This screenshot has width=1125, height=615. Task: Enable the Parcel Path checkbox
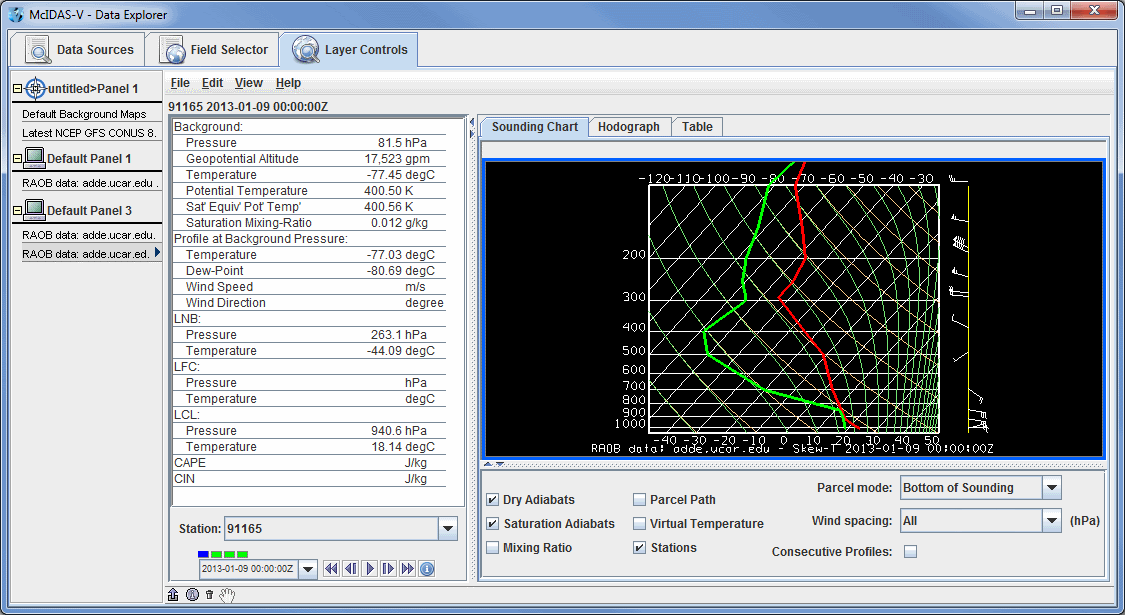click(640, 500)
